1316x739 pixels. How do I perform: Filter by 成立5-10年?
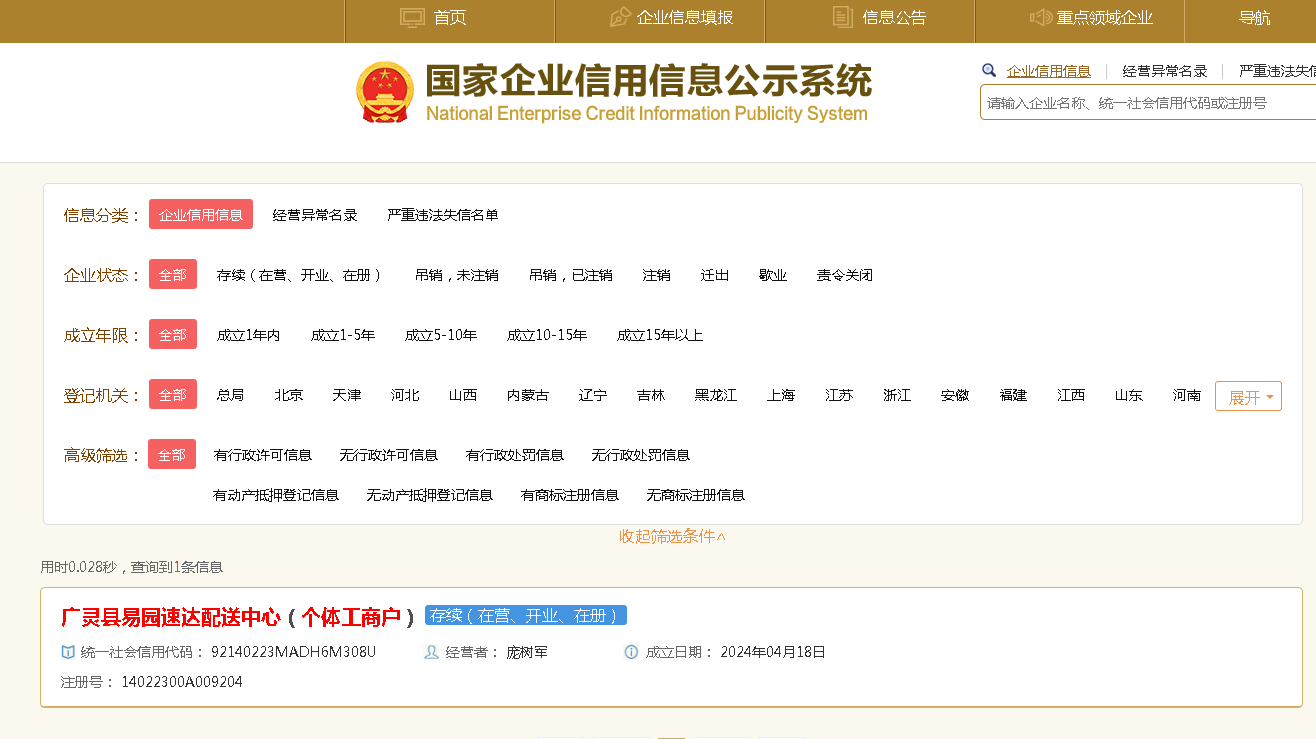pos(441,335)
